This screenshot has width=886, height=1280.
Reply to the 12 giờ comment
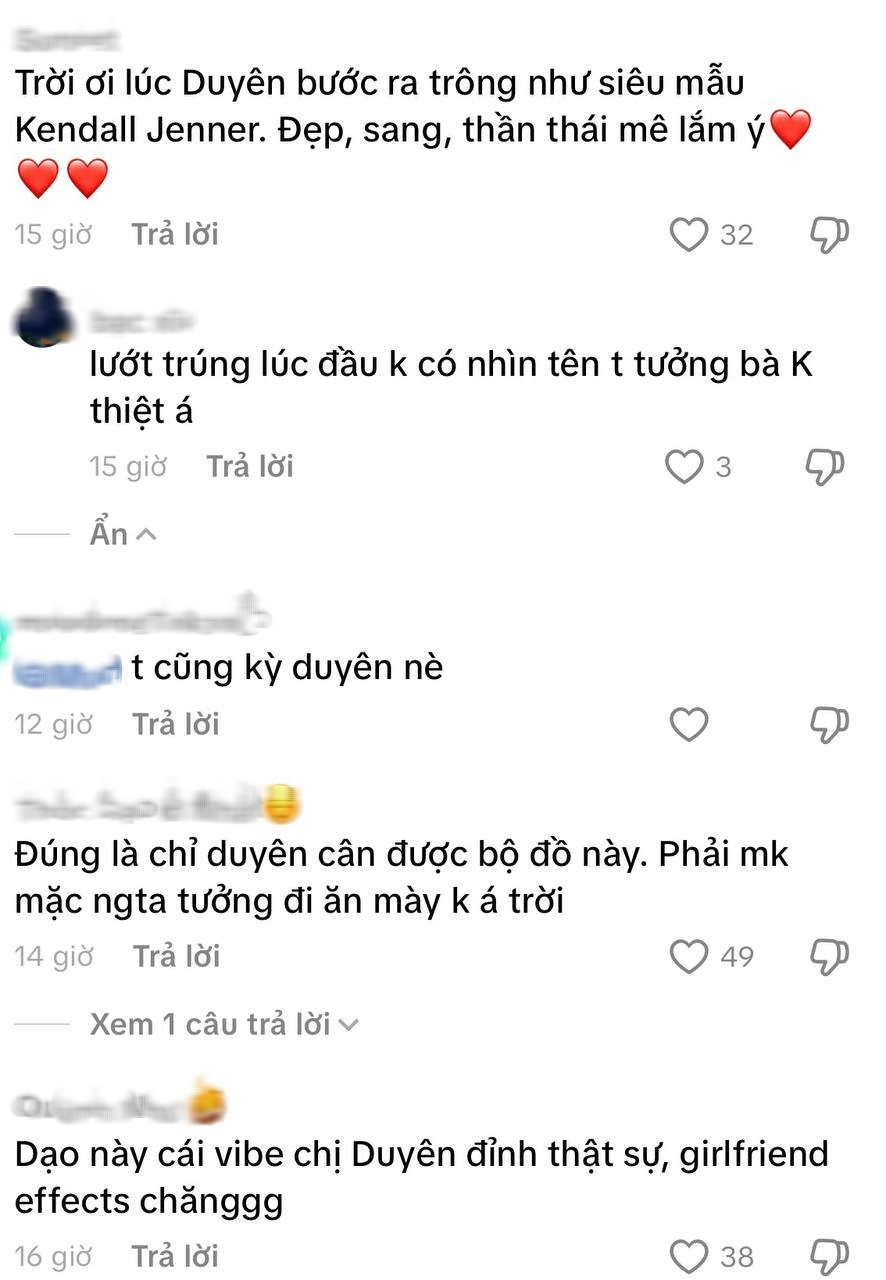click(176, 725)
